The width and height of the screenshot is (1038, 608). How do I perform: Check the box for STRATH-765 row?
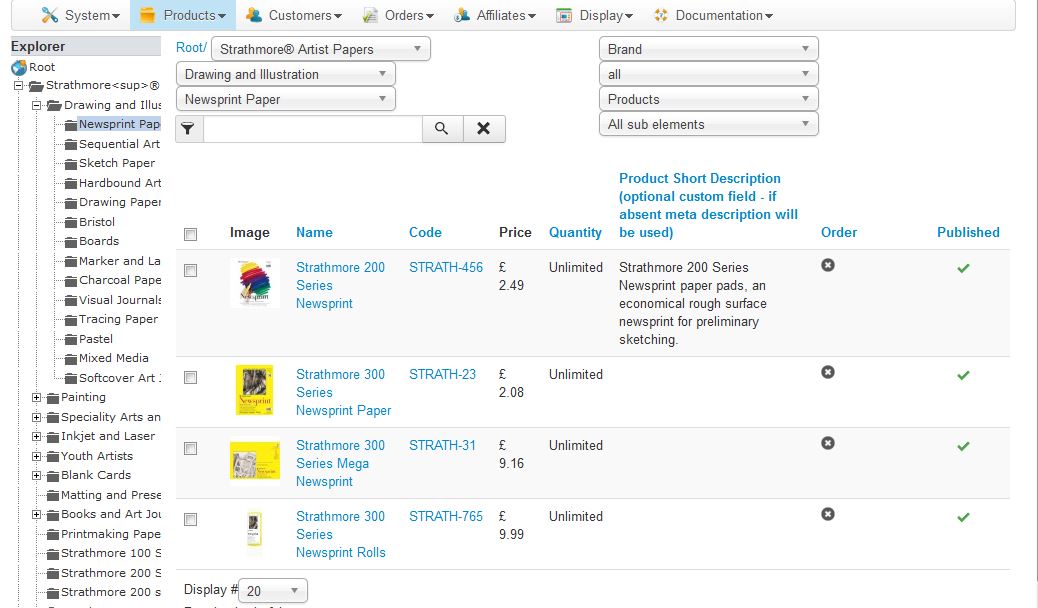(x=191, y=519)
